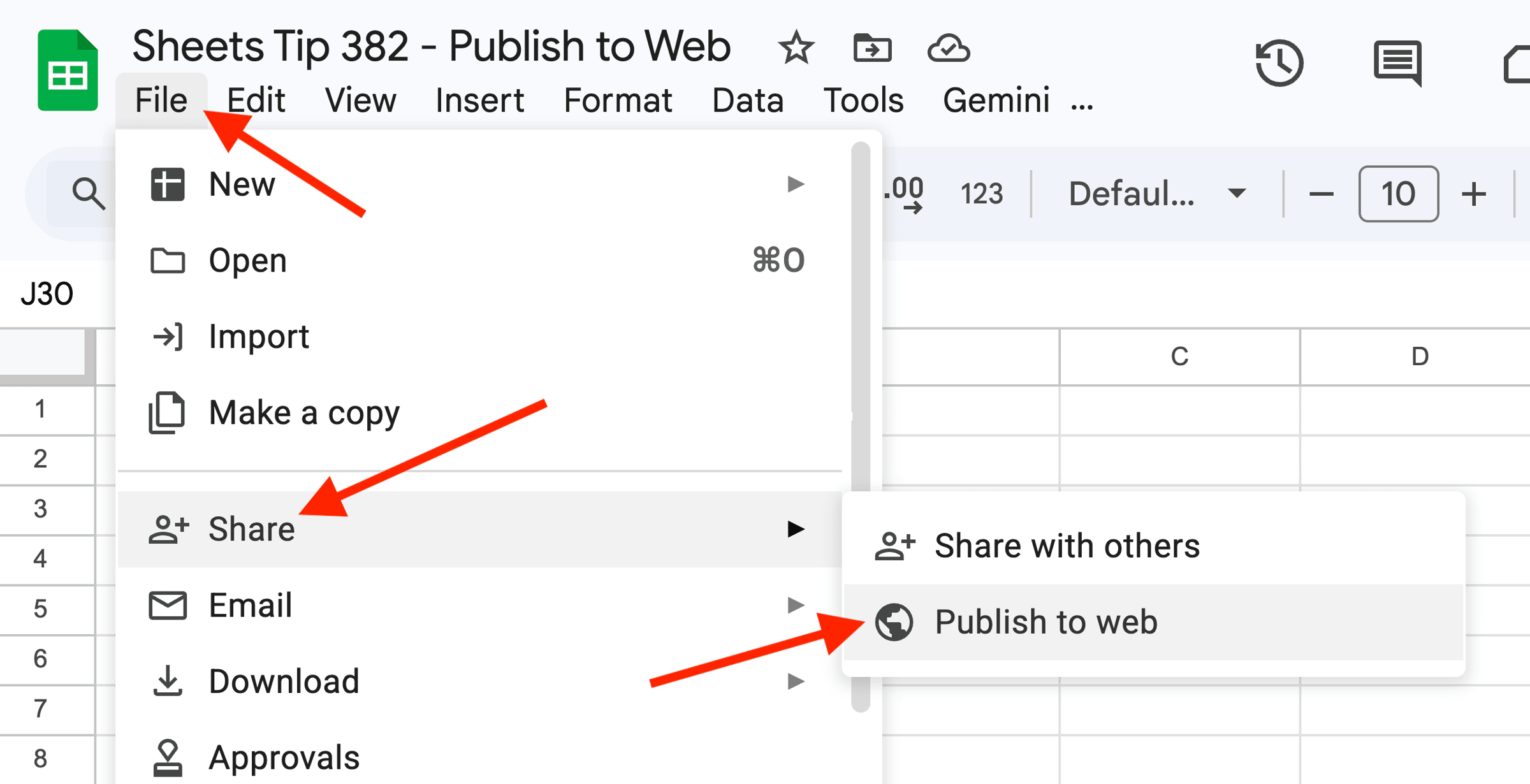The height and width of the screenshot is (784, 1530).
Task: Expand the New submenu arrow
Action: click(x=795, y=184)
